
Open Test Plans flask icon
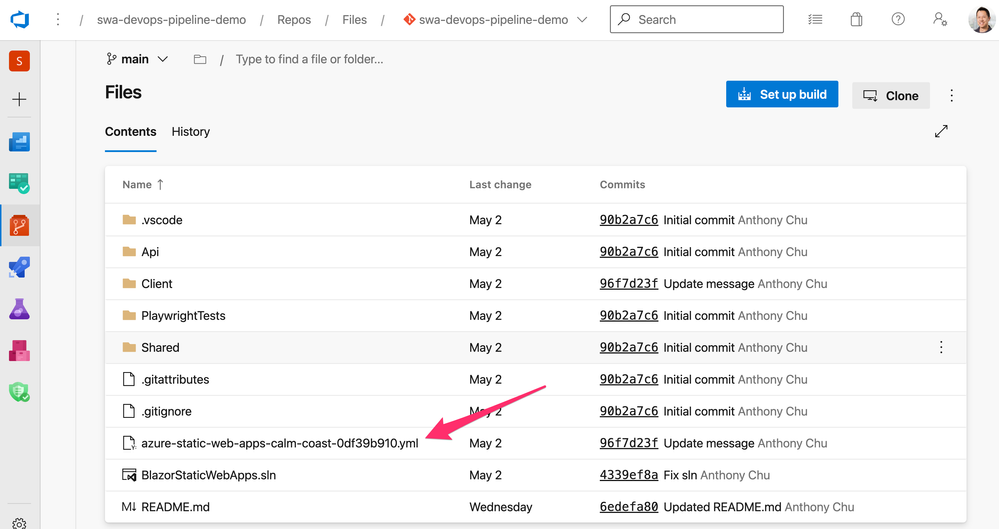pyautogui.click(x=19, y=309)
